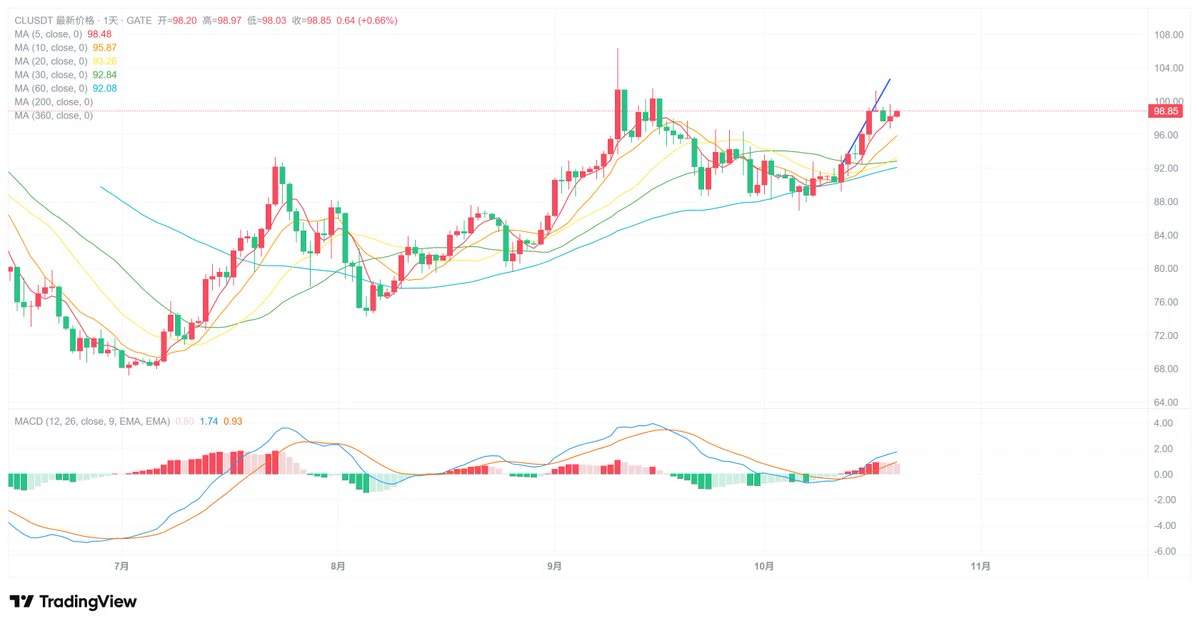The height and width of the screenshot is (626, 1199).
Task: Click the 11月 label on the time axis
Action: [x=980, y=566]
